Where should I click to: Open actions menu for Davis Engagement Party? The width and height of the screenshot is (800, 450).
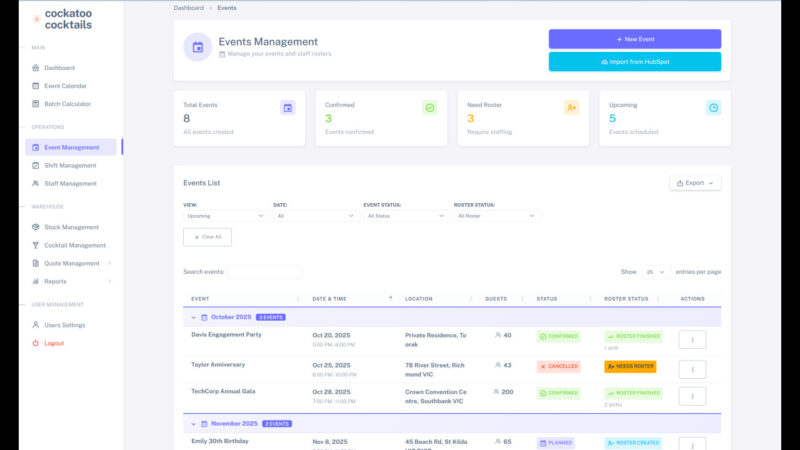pos(692,340)
